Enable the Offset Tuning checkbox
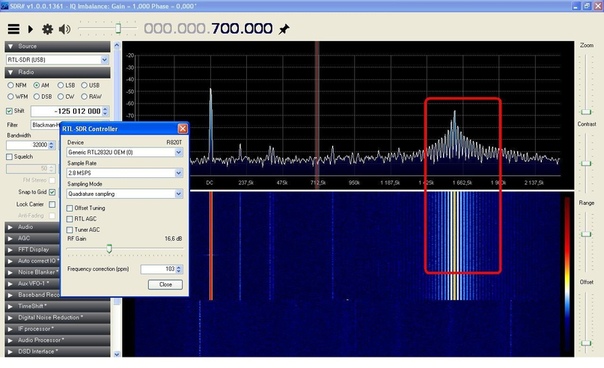The width and height of the screenshot is (604, 368). (x=70, y=208)
